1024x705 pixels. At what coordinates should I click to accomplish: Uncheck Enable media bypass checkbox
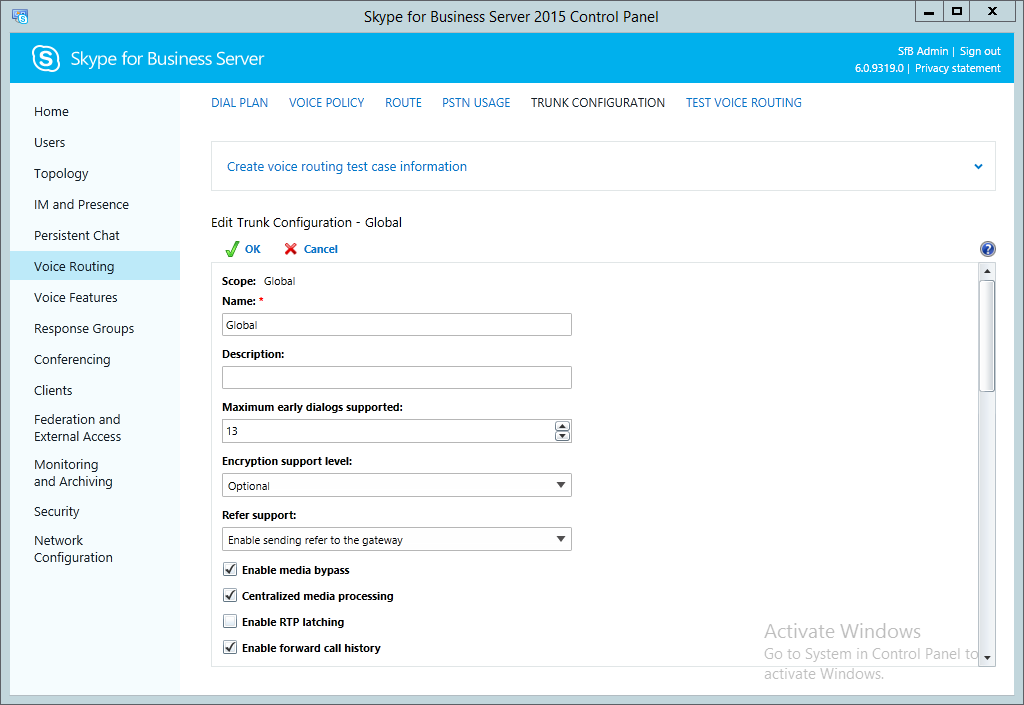pos(230,570)
